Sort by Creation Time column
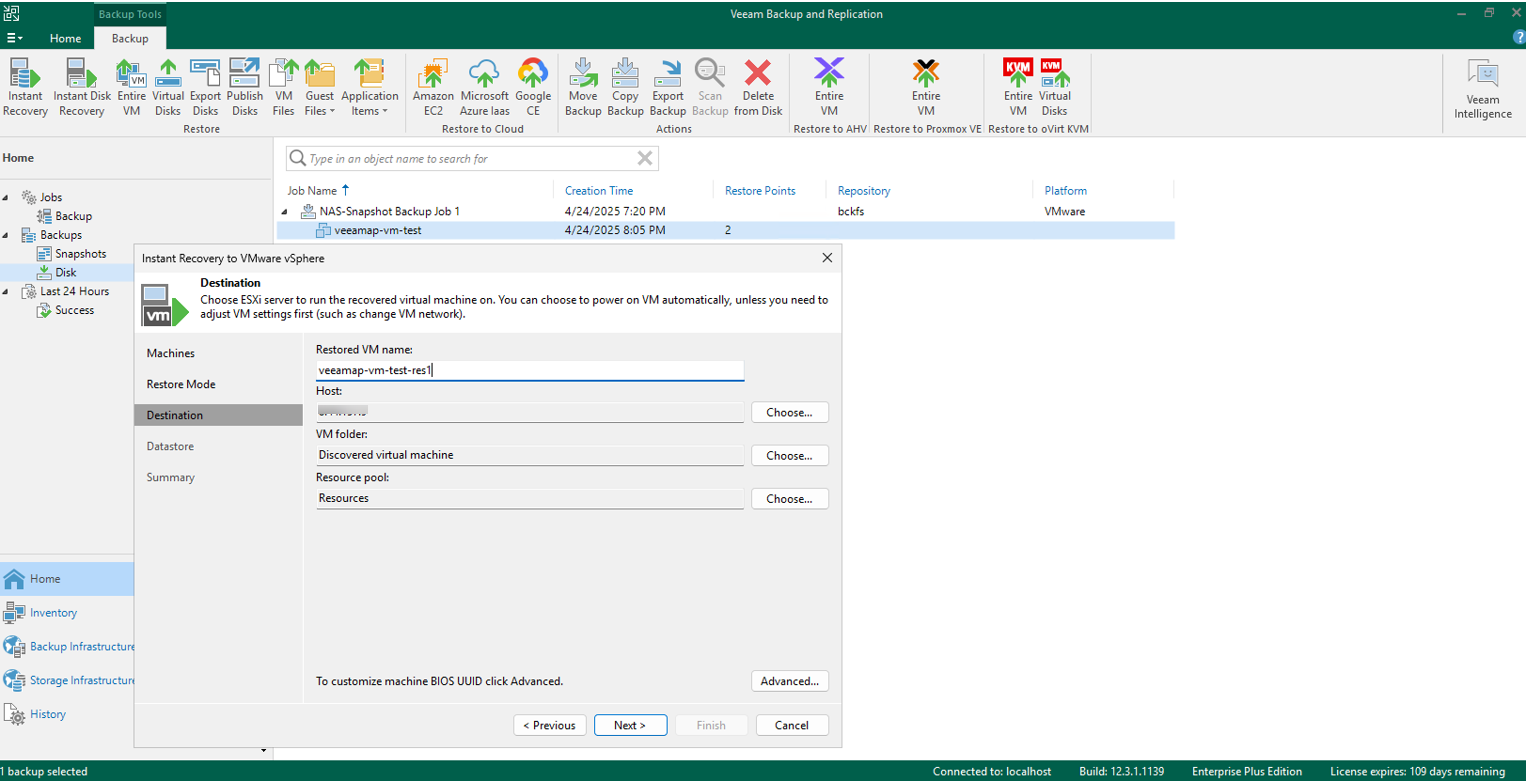This screenshot has width=1529, height=782. [599, 190]
